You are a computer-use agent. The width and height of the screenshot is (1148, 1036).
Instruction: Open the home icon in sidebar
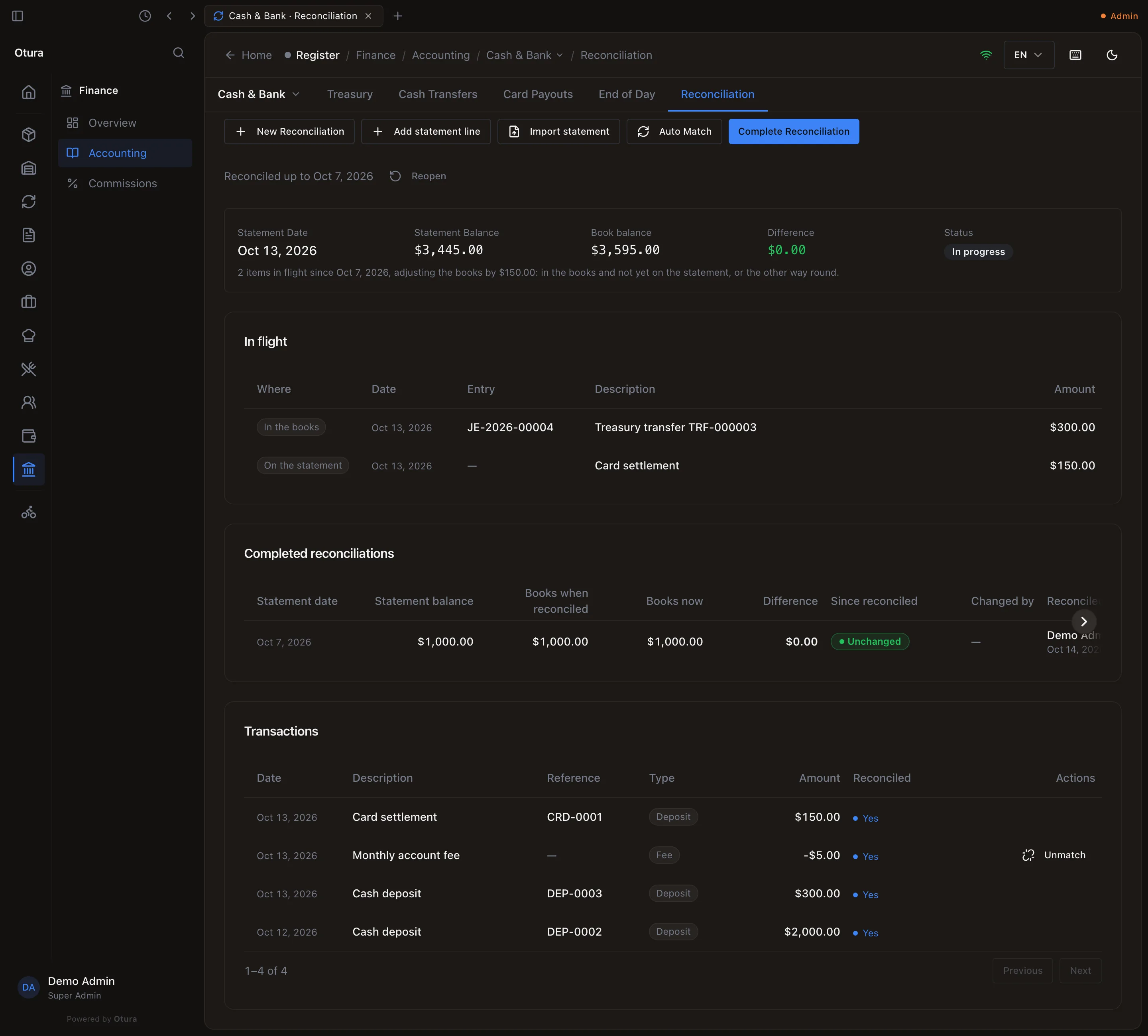(x=28, y=92)
